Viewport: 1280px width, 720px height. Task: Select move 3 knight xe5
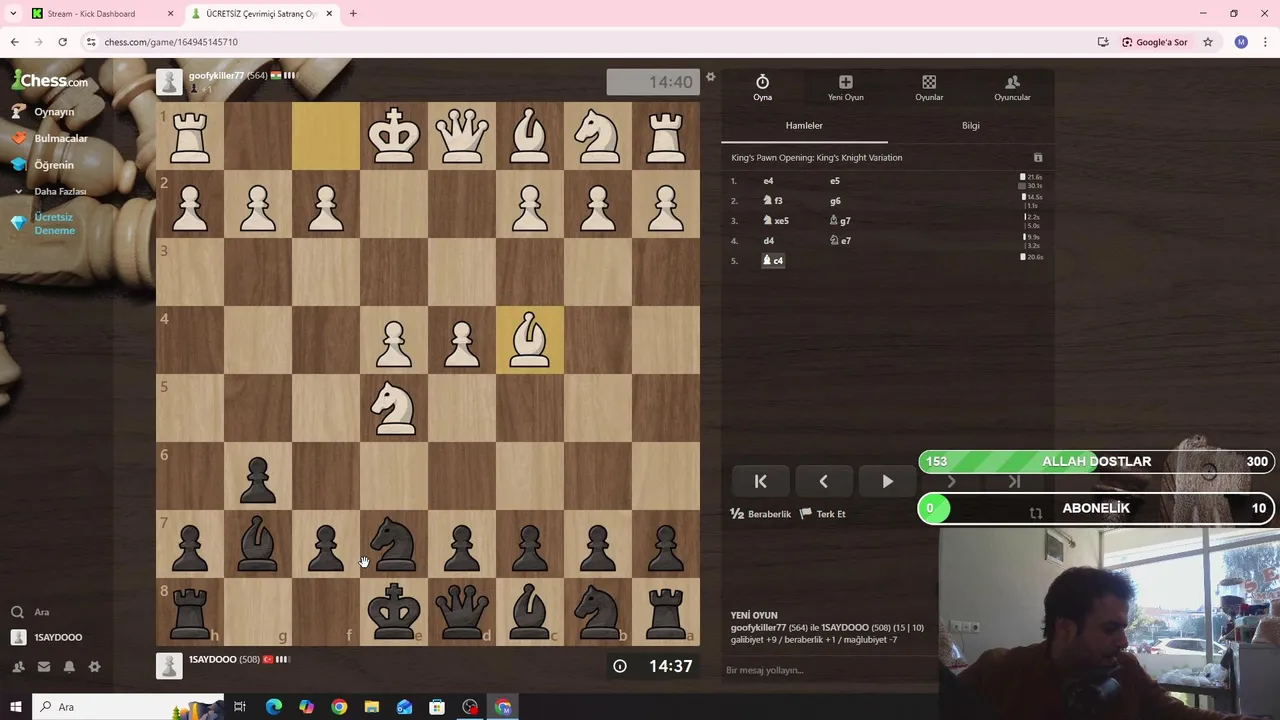[776, 221]
